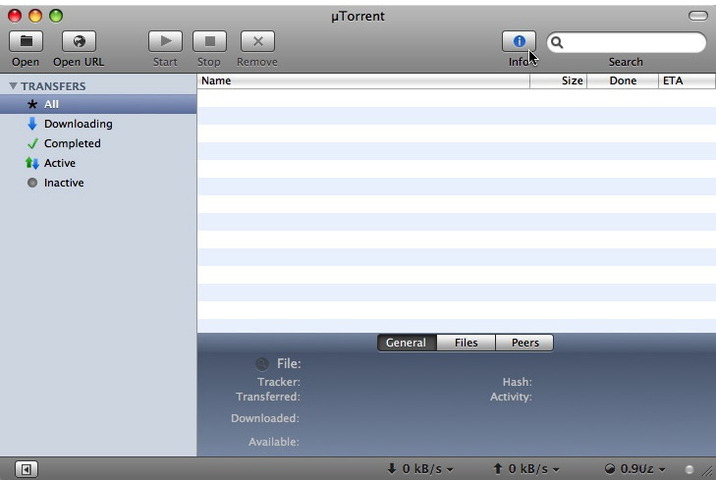This screenshot has height=480, width=716.
Task: Select the Inactive category
Action: pos(98,183)
